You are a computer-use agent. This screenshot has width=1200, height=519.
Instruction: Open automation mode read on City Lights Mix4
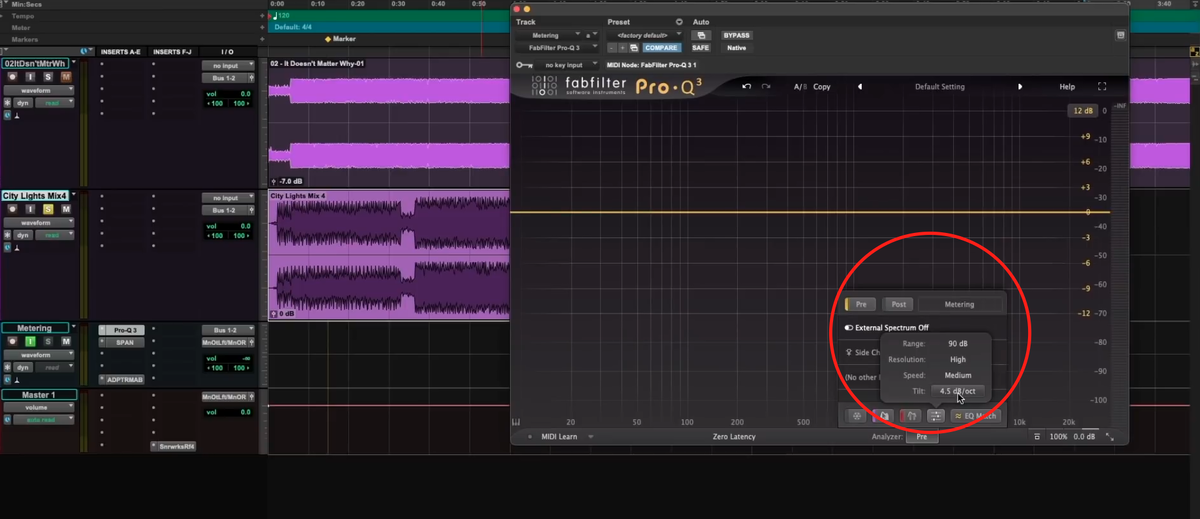(54, 235)
